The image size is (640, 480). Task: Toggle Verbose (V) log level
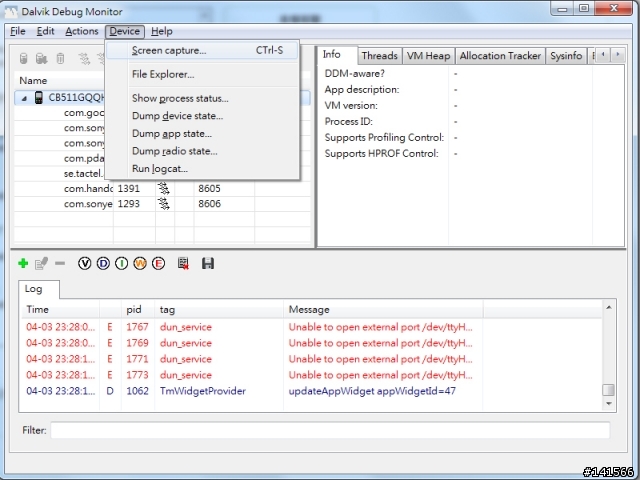[x=84, y=264]
